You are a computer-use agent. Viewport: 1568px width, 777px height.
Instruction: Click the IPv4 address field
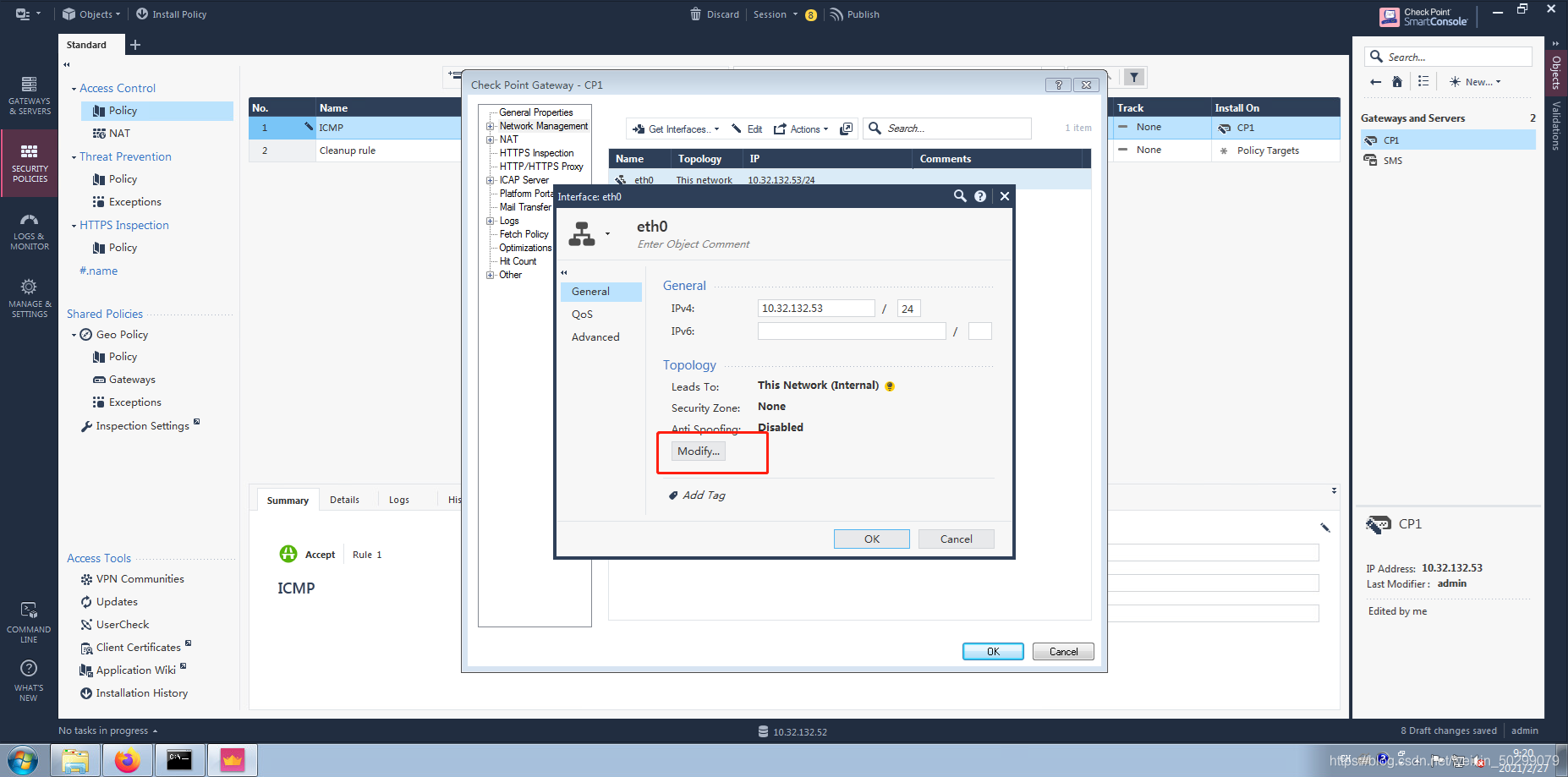click(816, 309)
